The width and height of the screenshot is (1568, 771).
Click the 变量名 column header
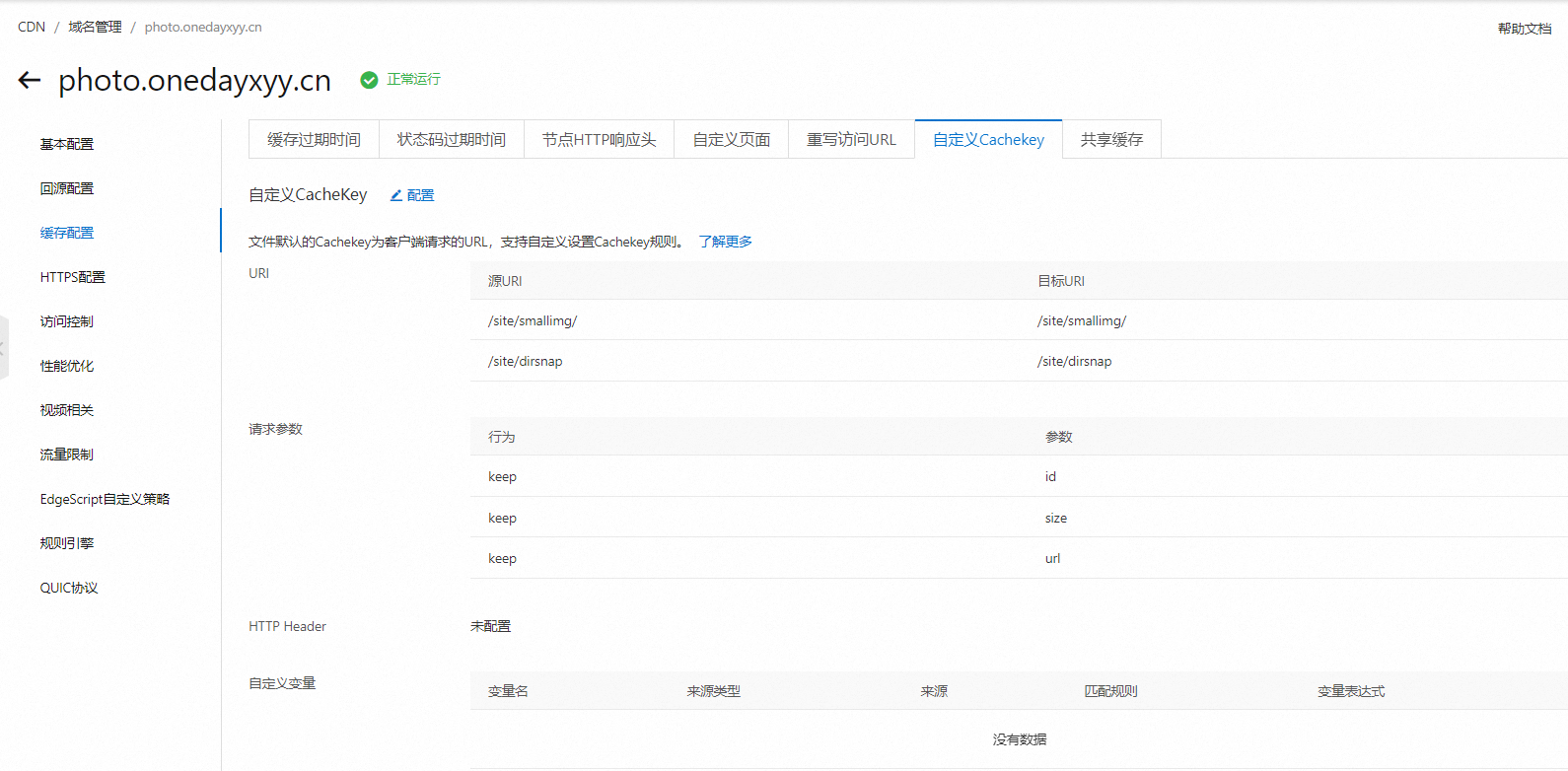(508, 691)
